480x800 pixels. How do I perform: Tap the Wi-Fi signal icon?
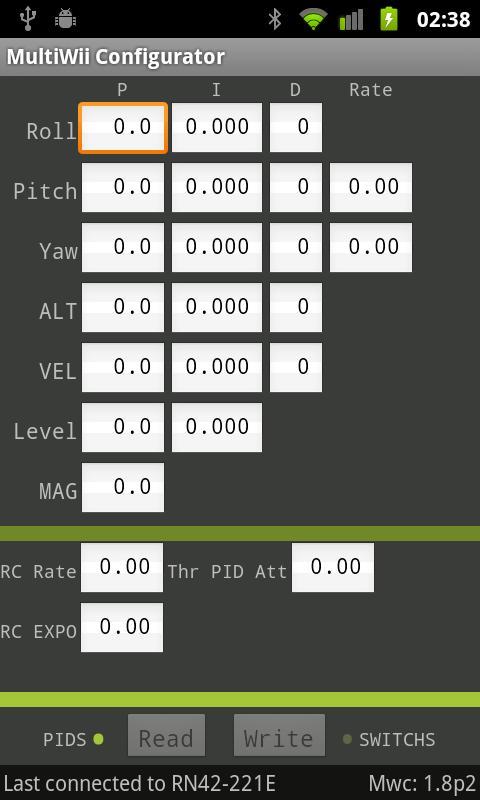pos(314,19)
